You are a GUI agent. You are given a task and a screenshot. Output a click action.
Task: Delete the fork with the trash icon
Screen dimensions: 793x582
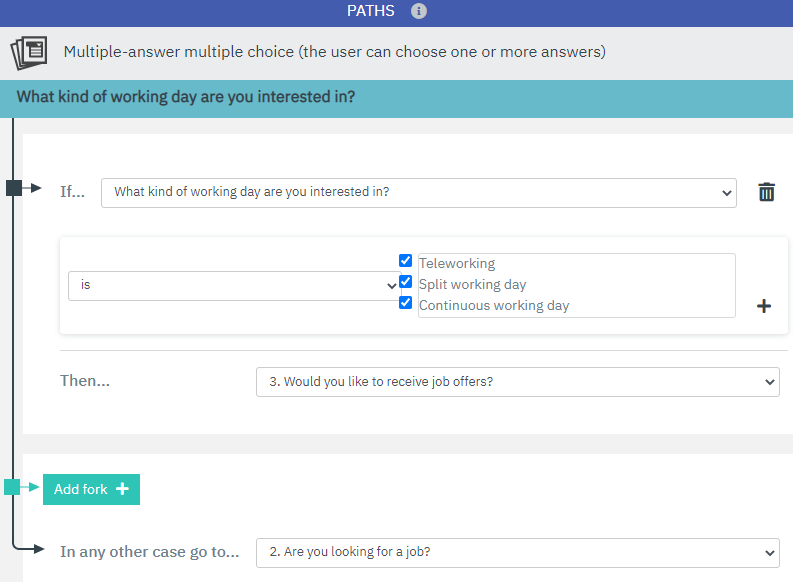(x=766, y=192)
